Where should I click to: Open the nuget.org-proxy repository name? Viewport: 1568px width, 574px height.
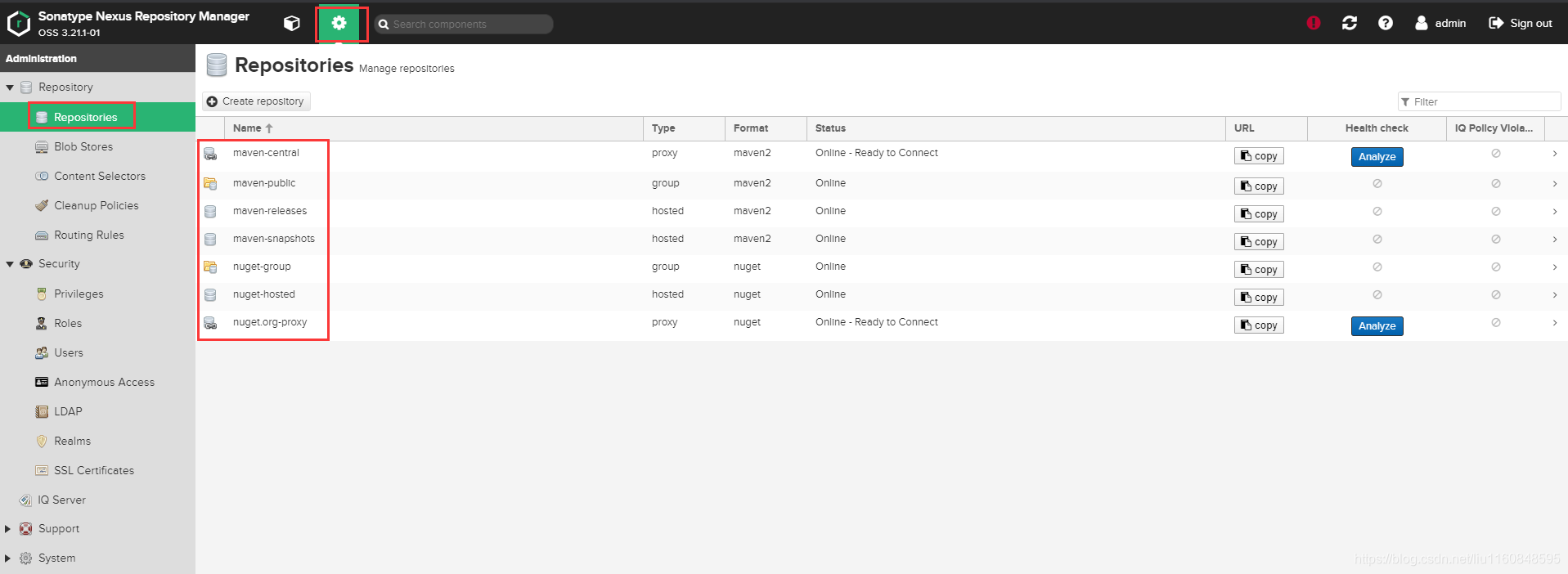(270, 322)
